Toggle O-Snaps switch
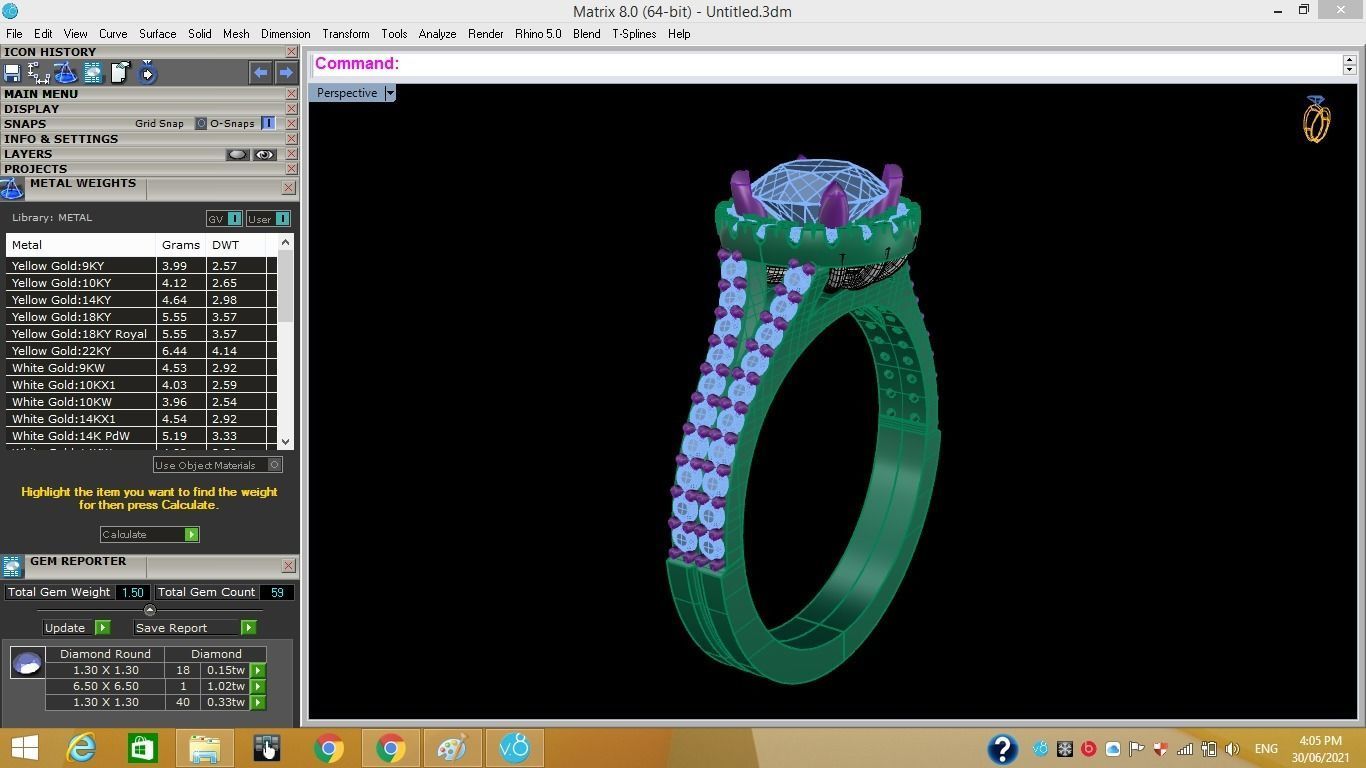The width and height of the screenshot is (1366, 768). point(268,123)
